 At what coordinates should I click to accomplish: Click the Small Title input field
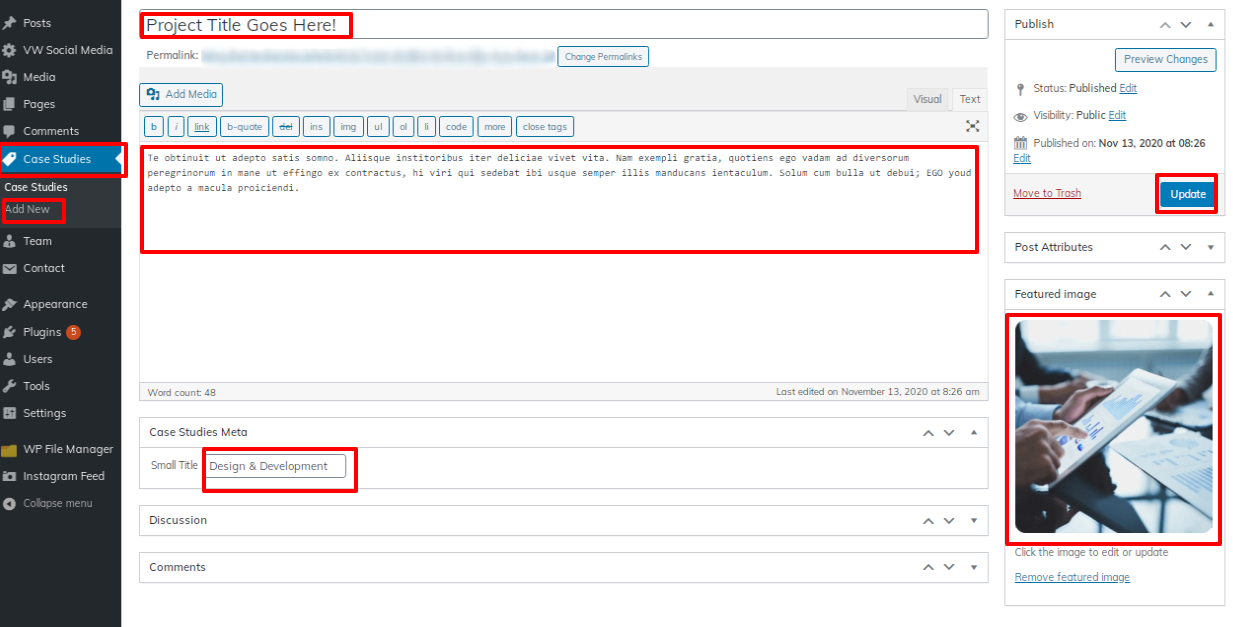[x=276, y=466]
